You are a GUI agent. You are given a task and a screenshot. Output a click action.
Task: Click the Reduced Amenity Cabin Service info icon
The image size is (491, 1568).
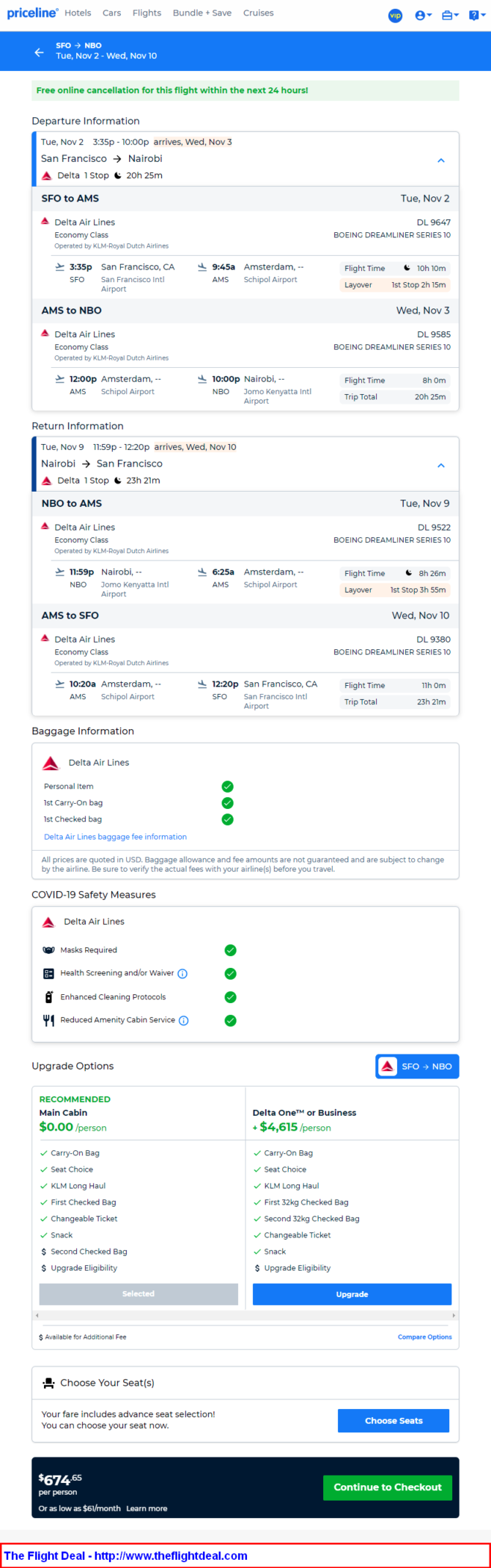[184, 1021]
